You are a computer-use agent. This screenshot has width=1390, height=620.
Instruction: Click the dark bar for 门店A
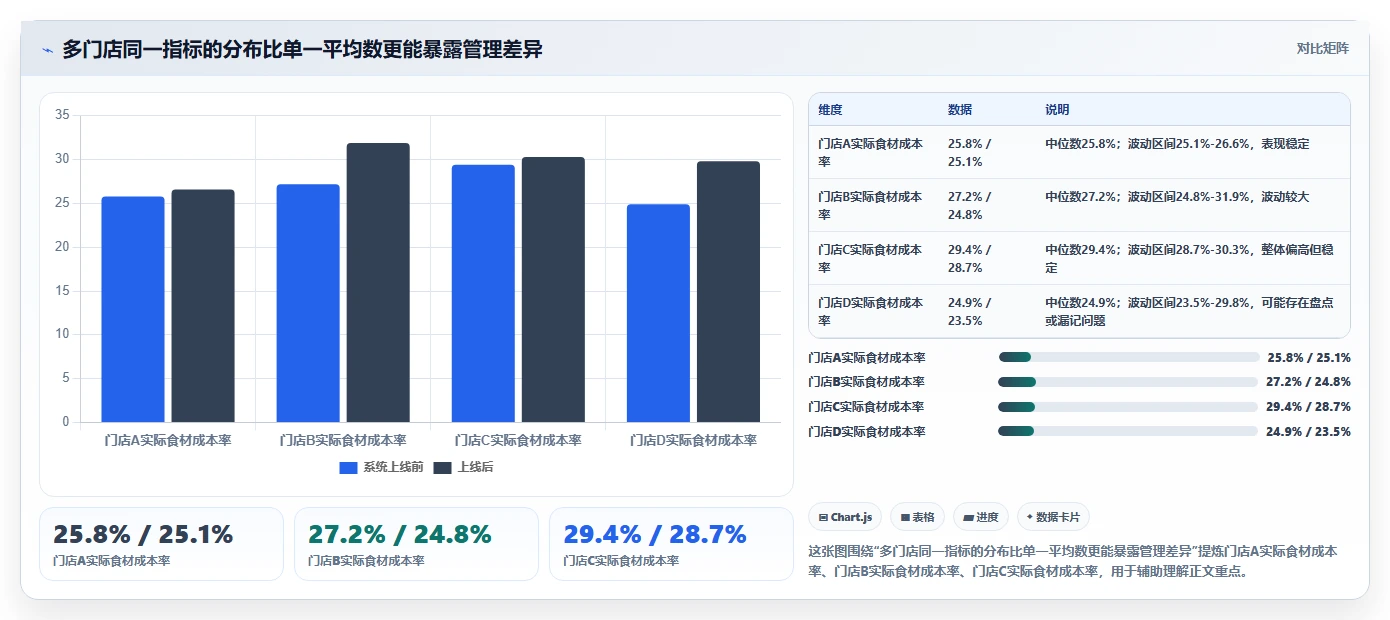click(x=203, y=306)
